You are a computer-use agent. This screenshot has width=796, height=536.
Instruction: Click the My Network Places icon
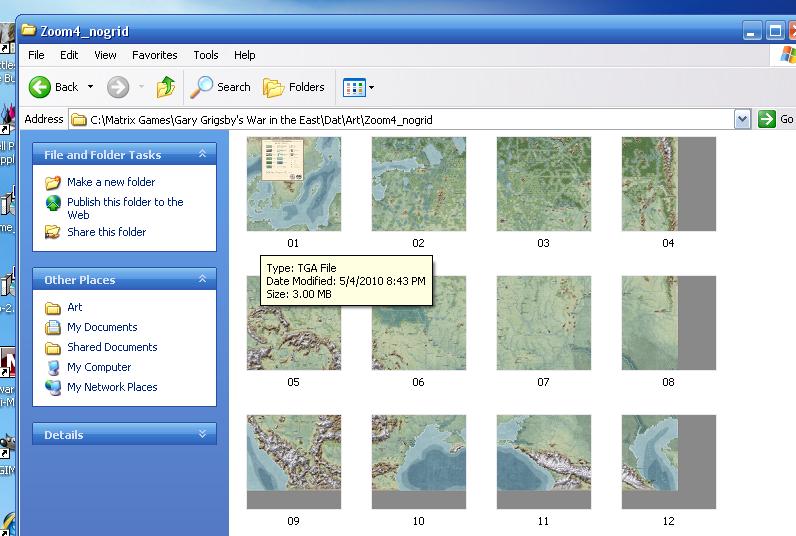(53, 388)
